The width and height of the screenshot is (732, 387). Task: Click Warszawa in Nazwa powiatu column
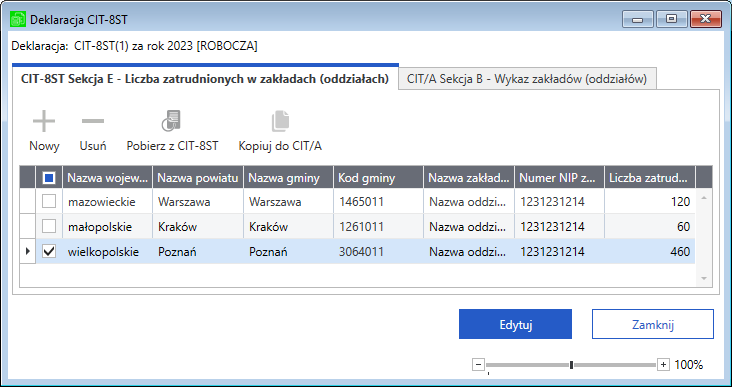click(198, 202)
